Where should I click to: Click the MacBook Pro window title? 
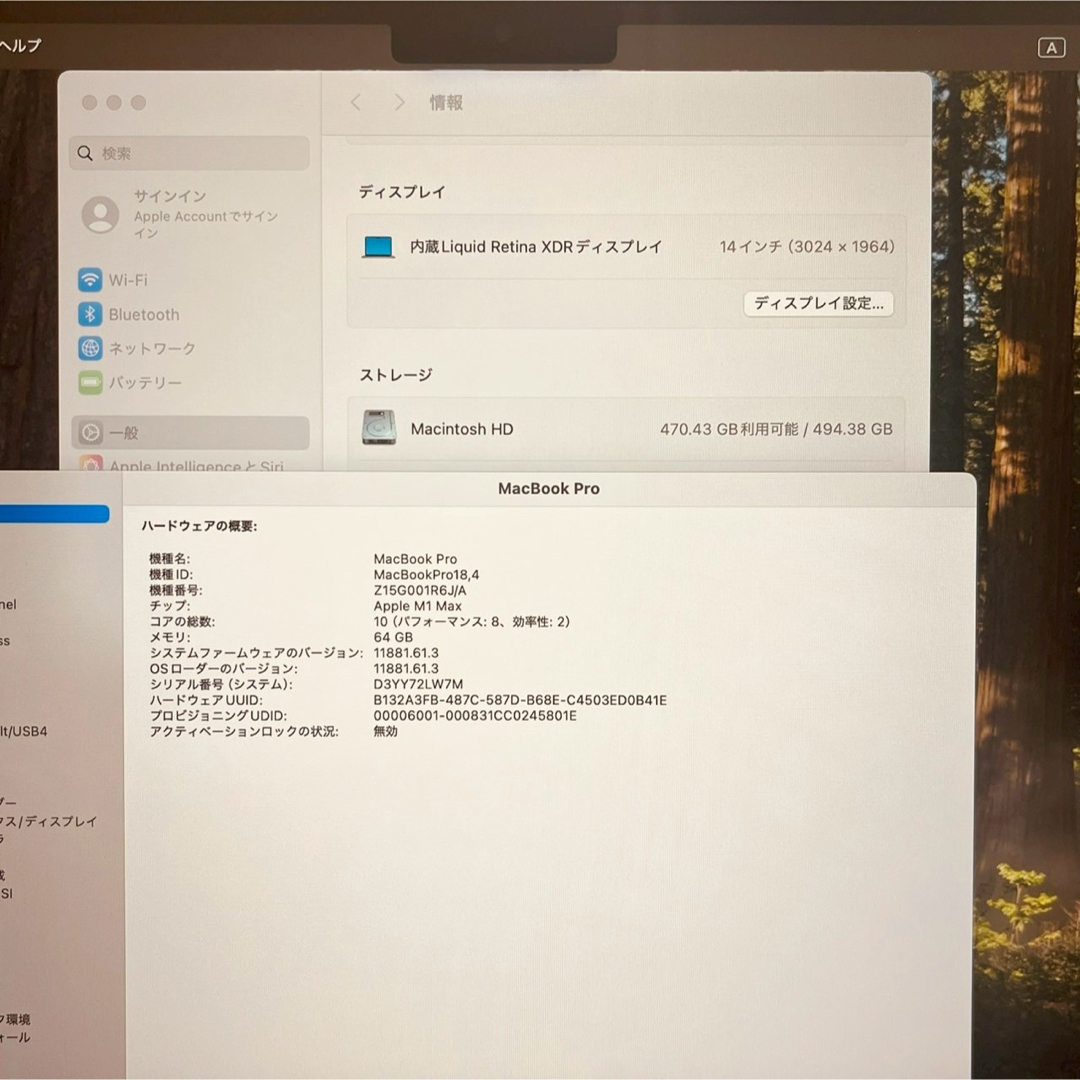[x=549, y=488]
